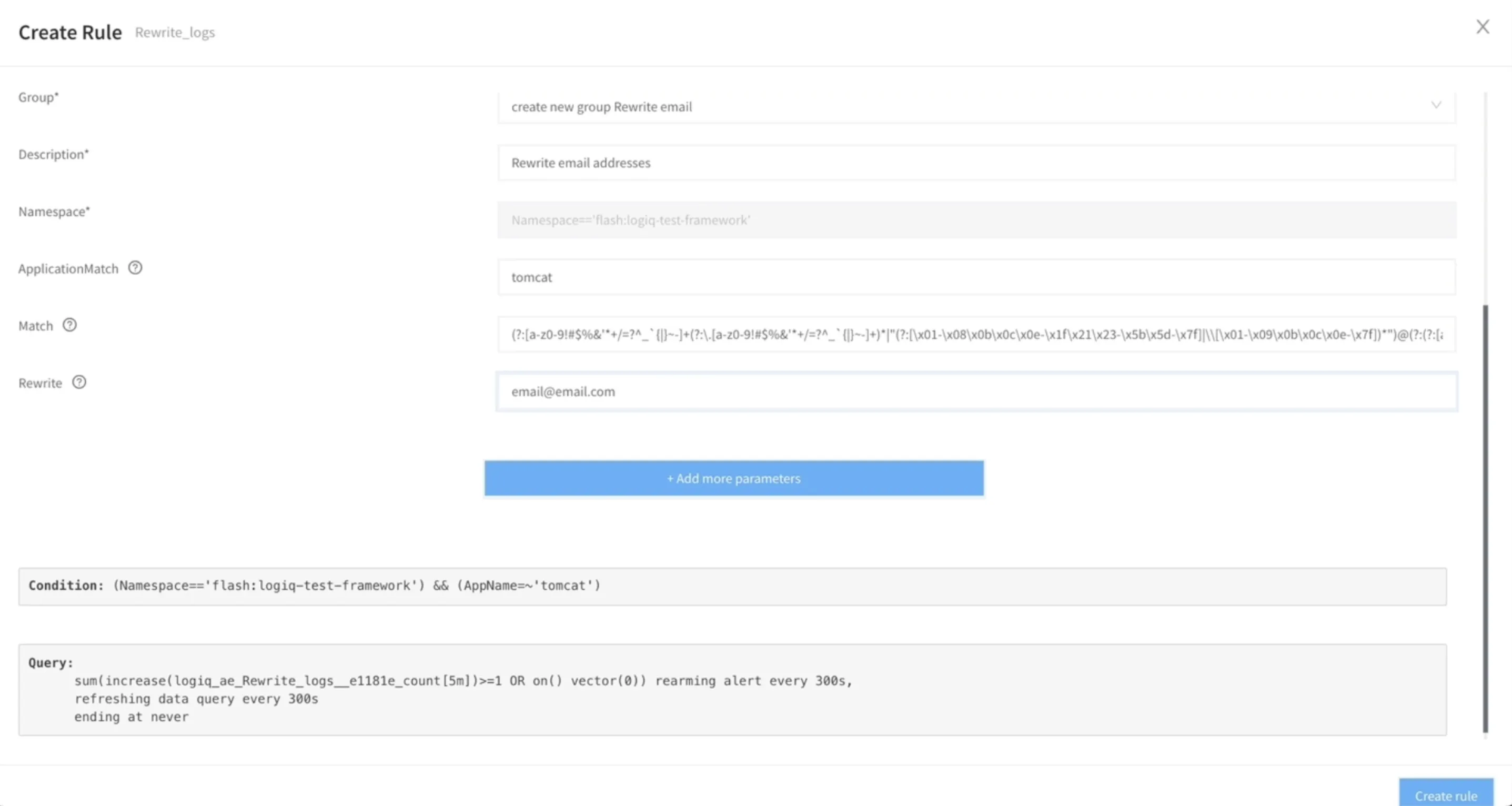Click the dialog's vertical scrollbar thumb
The image size is (1512, 806).
1486,519
